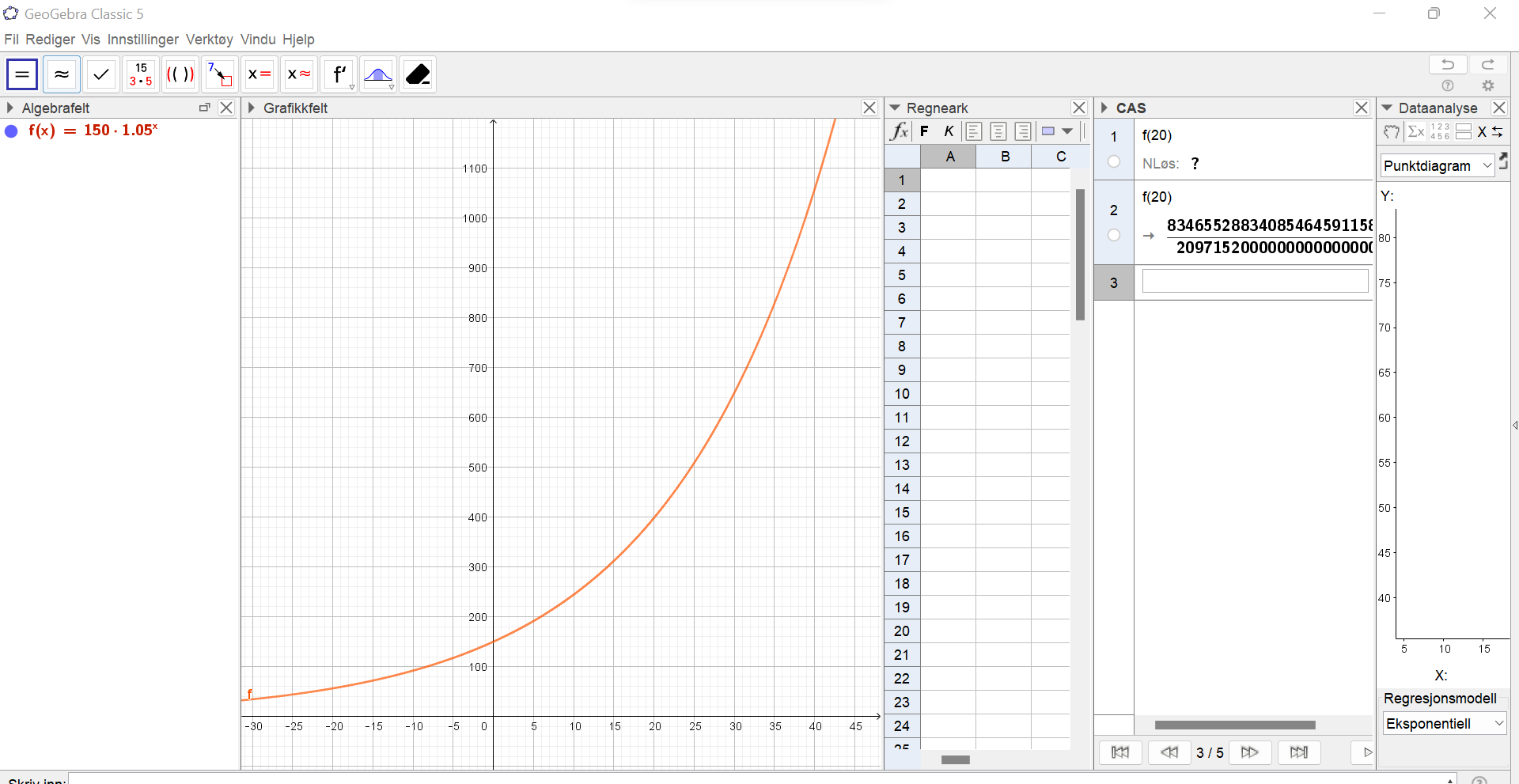Select the Solve Numerically (x≈) tool

pyautogui.click(x=299, y=74)
